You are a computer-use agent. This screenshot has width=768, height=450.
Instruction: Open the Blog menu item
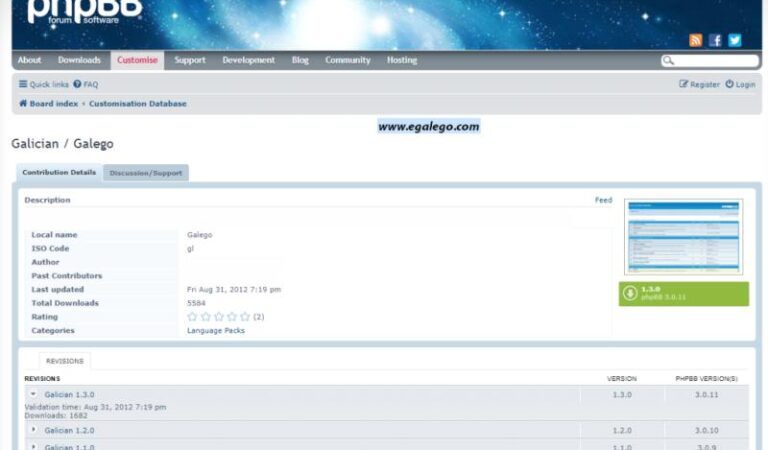(x=300, y=60)
